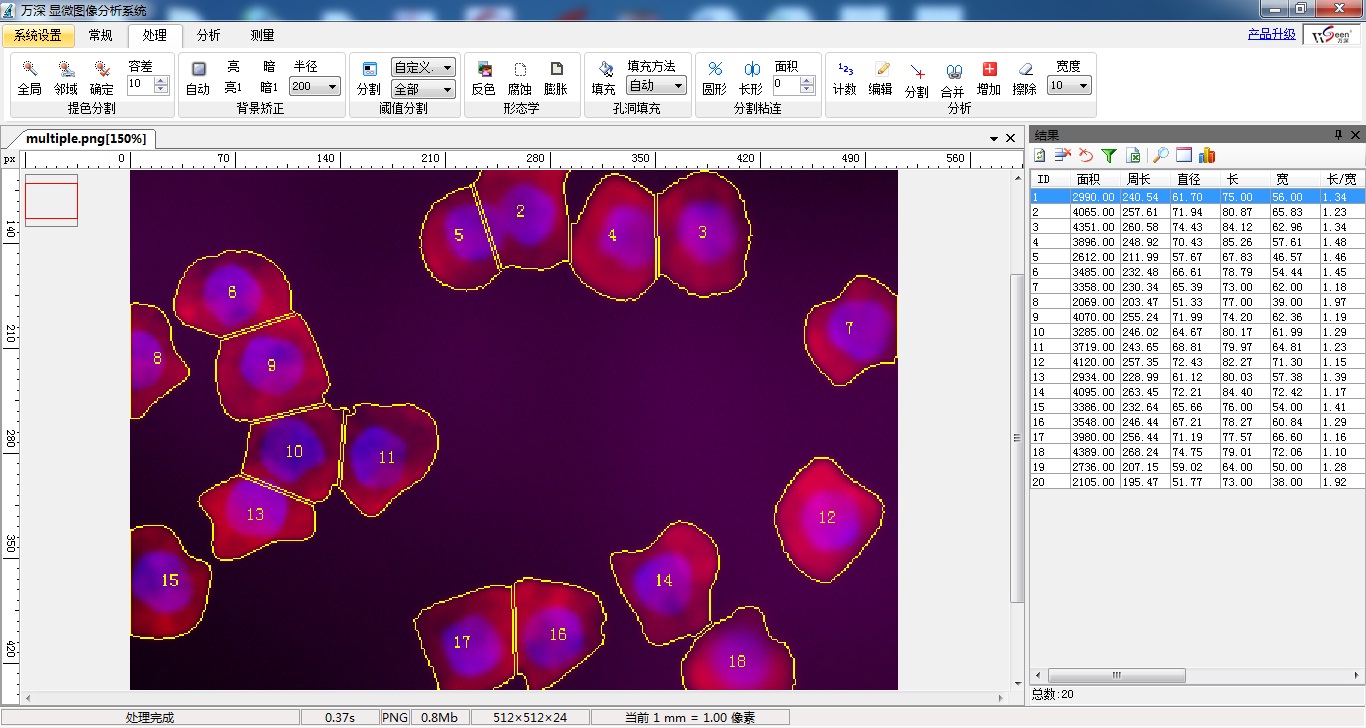Viewport: 1366px width, 728px height.
Task: Switch to the 分析 ribbon tab
Action: click(x=208, y=35)
